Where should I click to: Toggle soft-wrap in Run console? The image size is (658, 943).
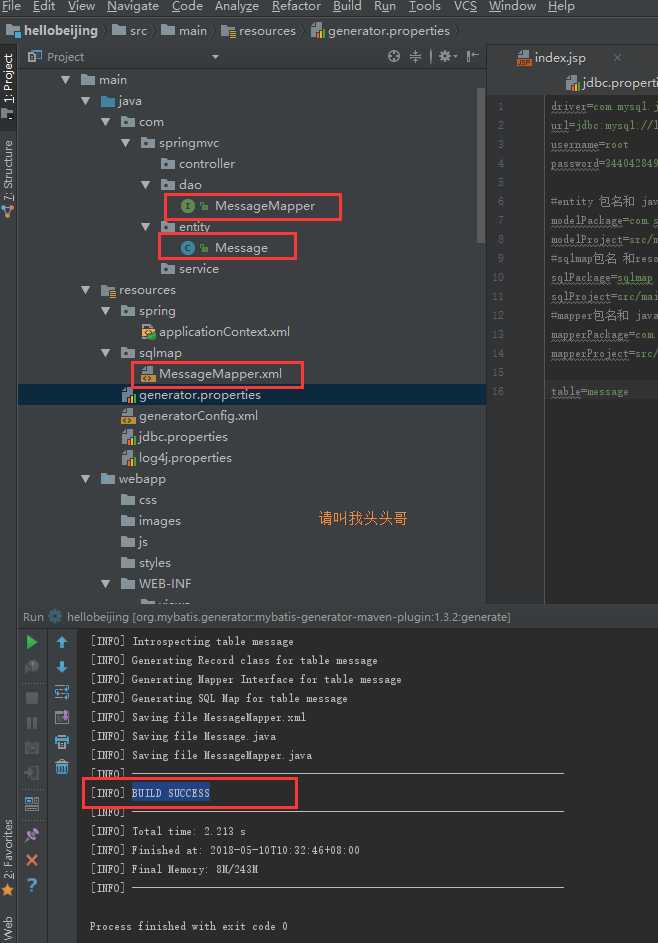62,692
